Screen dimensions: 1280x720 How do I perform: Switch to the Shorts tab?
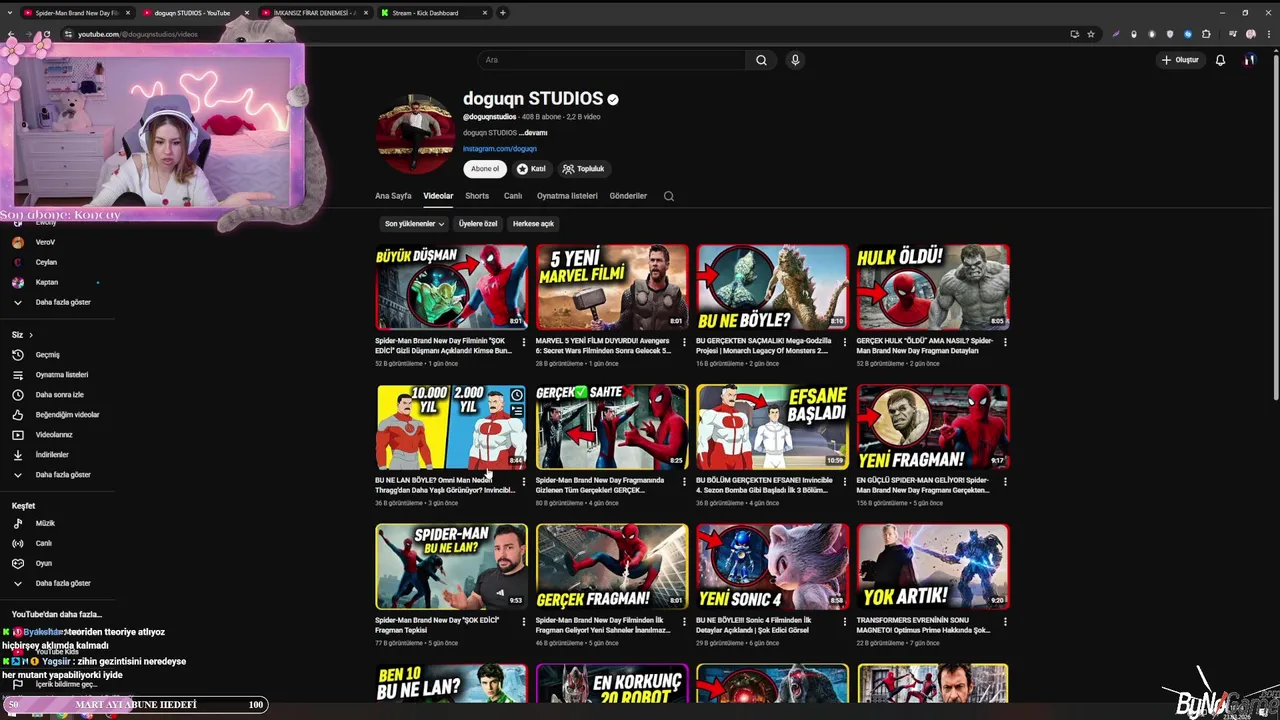477,196
